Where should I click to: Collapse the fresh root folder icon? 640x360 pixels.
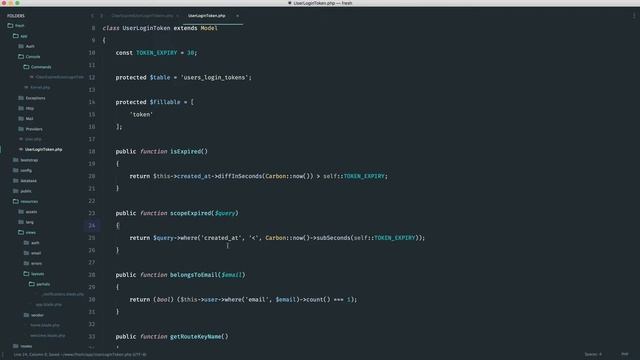click(10, 25)
